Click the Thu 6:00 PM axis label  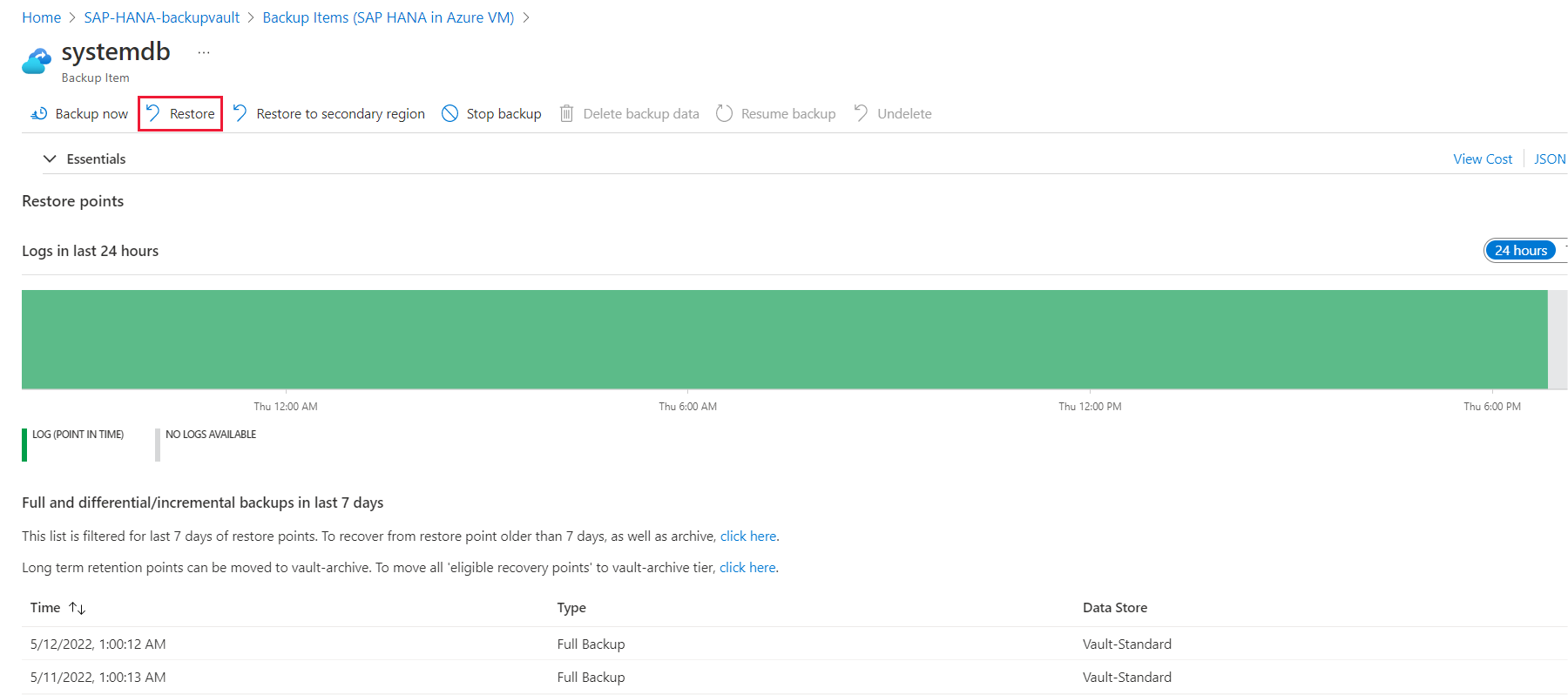(1492, 407)
